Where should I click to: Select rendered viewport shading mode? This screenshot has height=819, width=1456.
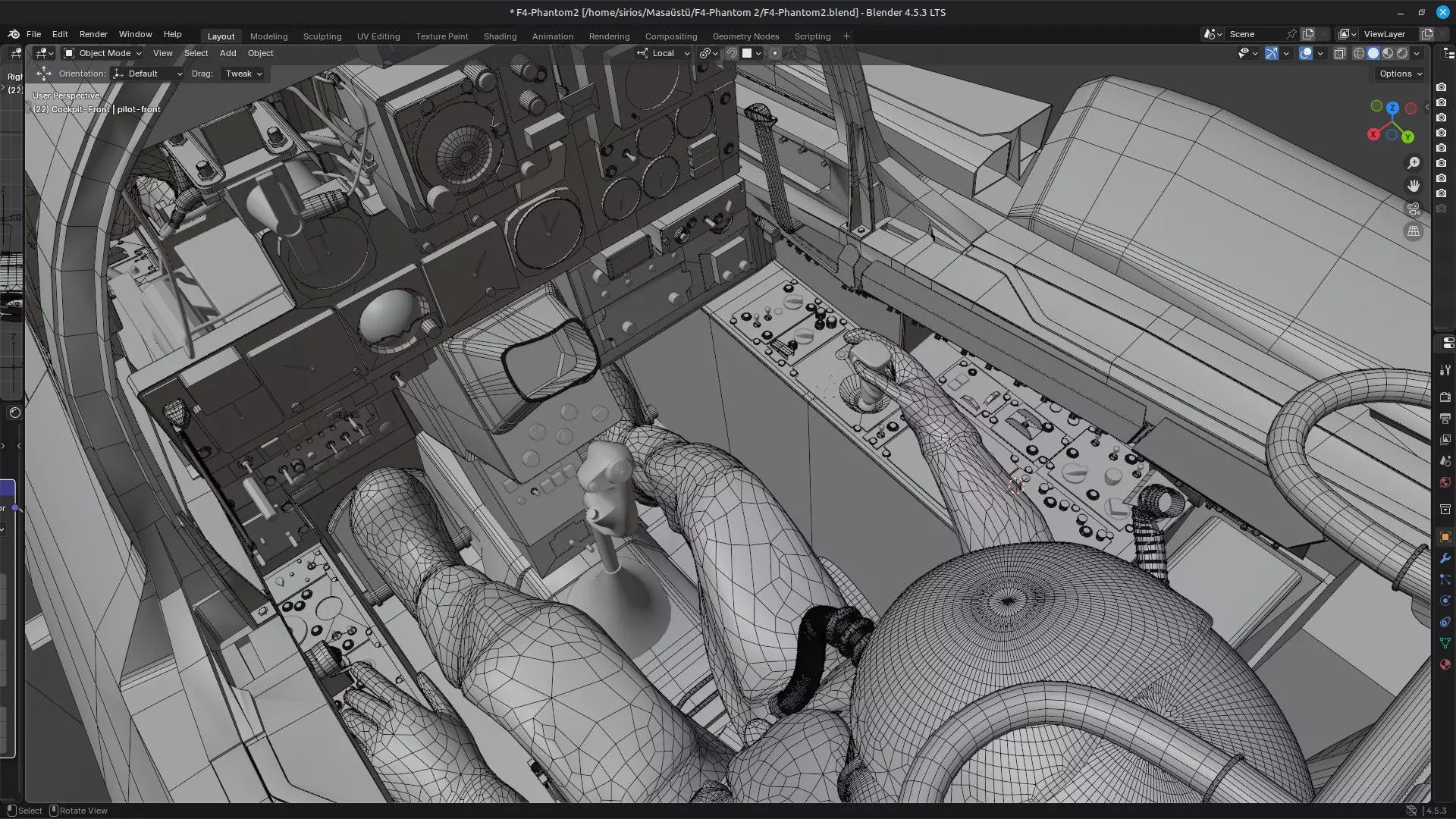point(1402,53)
